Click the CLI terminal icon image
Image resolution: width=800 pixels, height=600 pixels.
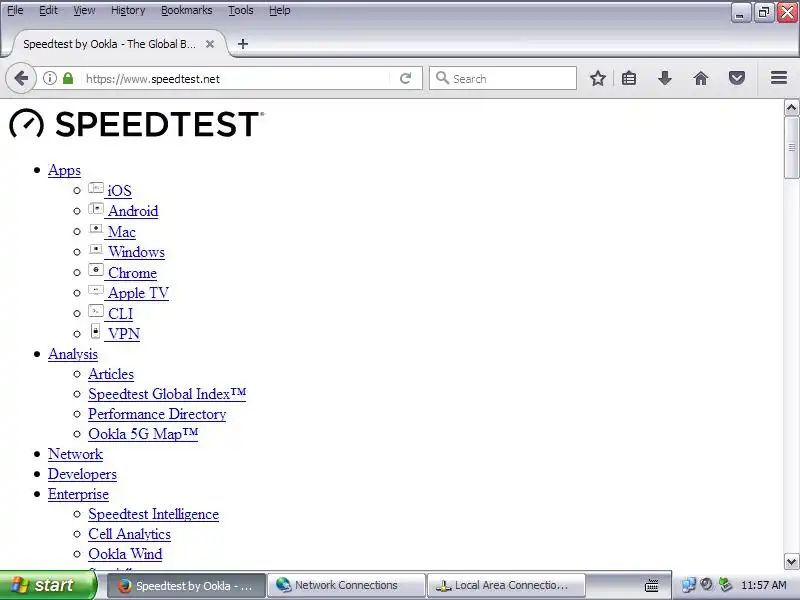click(96, 311)
